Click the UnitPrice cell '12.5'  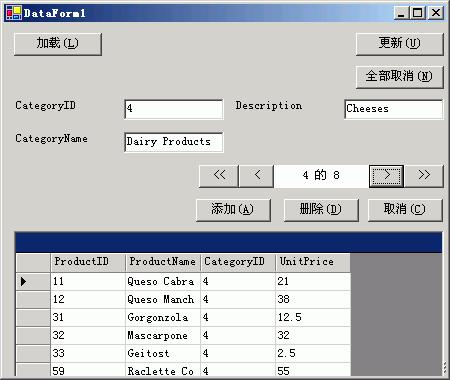point(313,318)
